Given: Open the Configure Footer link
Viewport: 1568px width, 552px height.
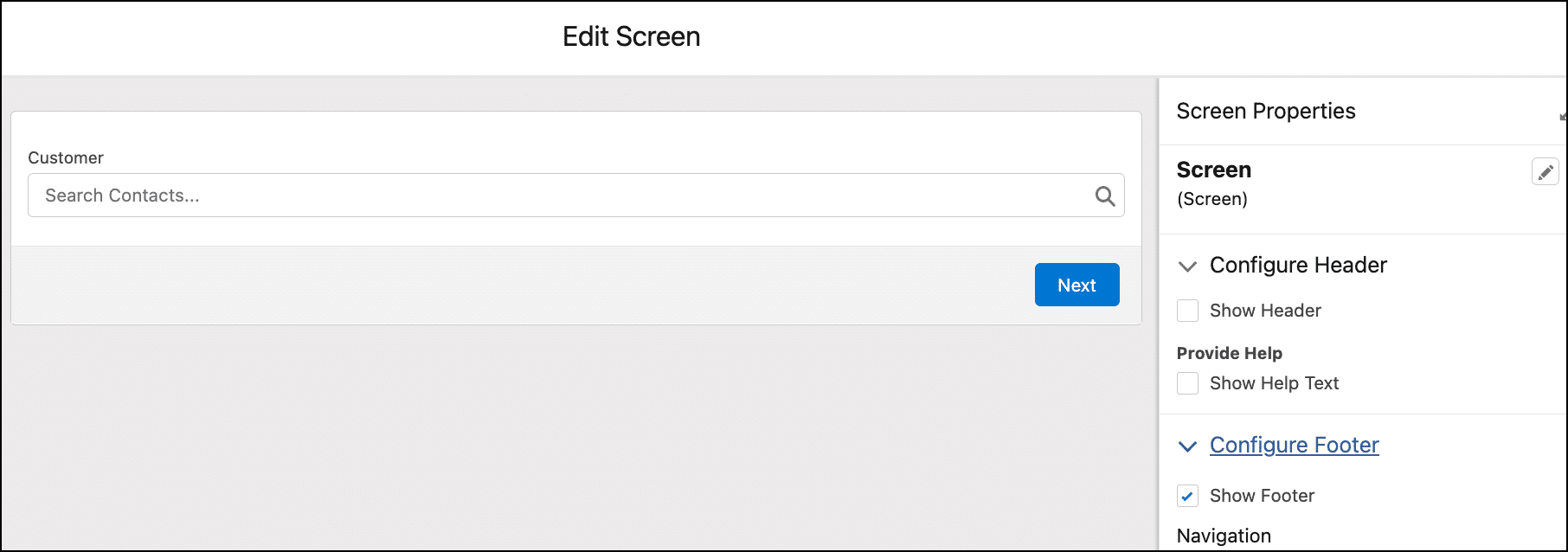Looking at the screenshot, I should pyautogui.click(x=1295, y=445).
